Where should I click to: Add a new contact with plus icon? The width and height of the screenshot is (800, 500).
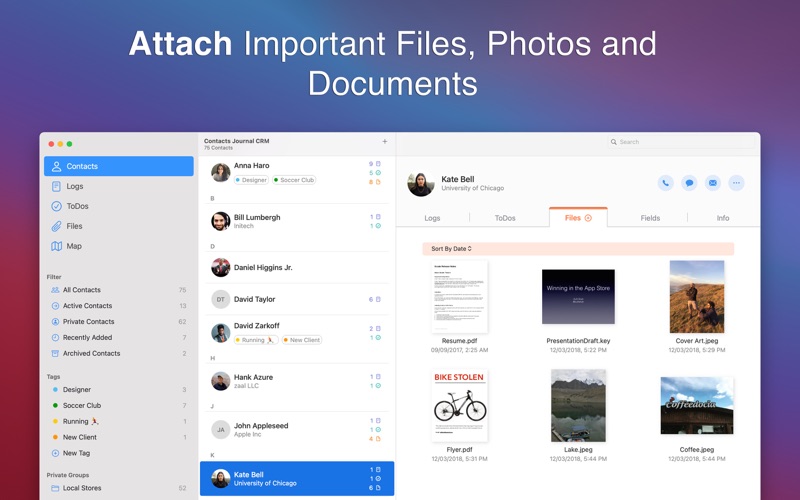385,141
